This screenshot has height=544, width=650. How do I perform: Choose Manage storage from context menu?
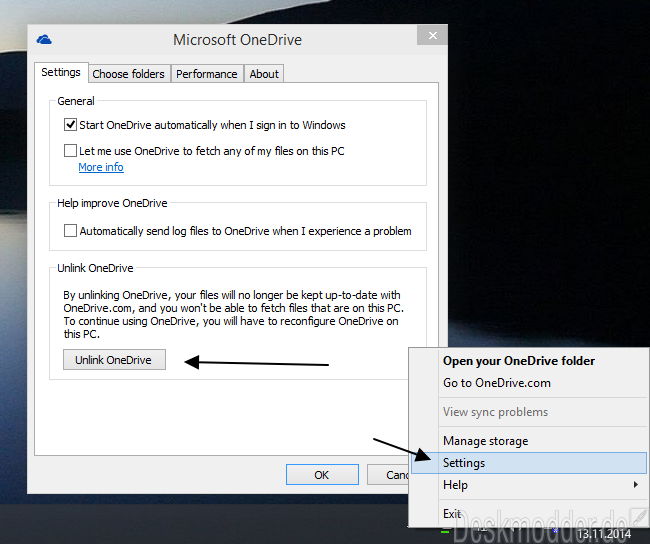485,441
